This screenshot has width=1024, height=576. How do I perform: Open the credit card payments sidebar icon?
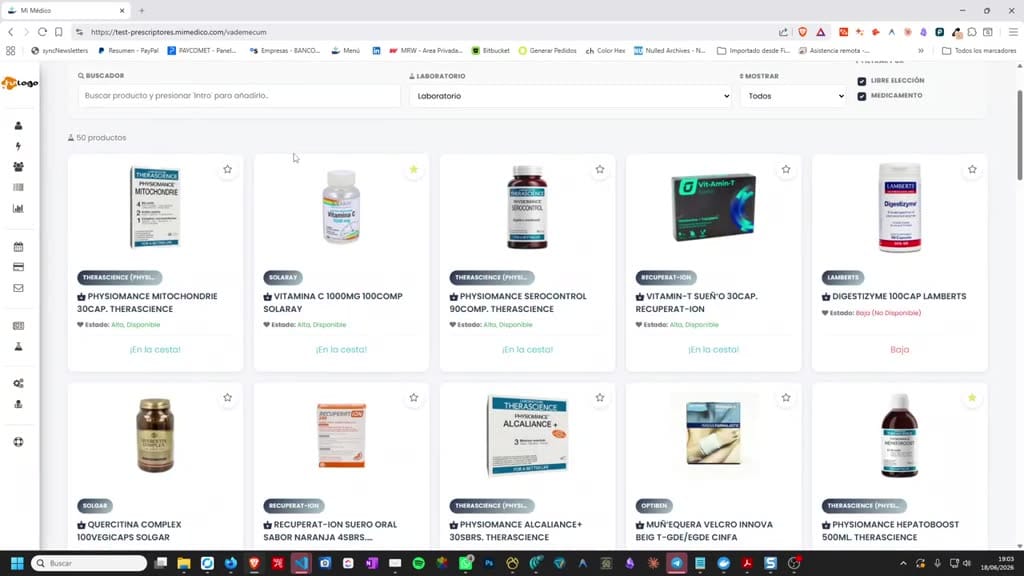(x=18, y=267)
